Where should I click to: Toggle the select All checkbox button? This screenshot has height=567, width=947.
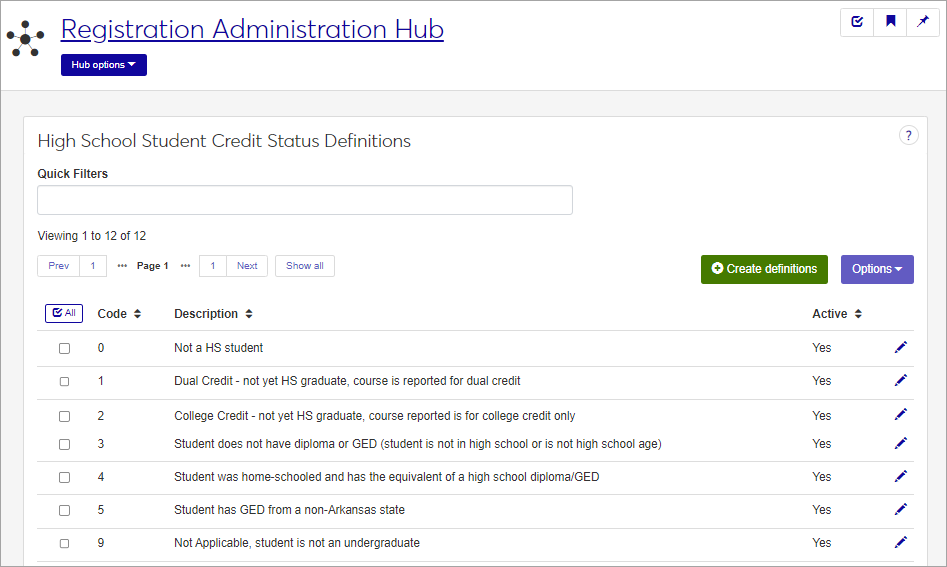(x=63, y=313)
